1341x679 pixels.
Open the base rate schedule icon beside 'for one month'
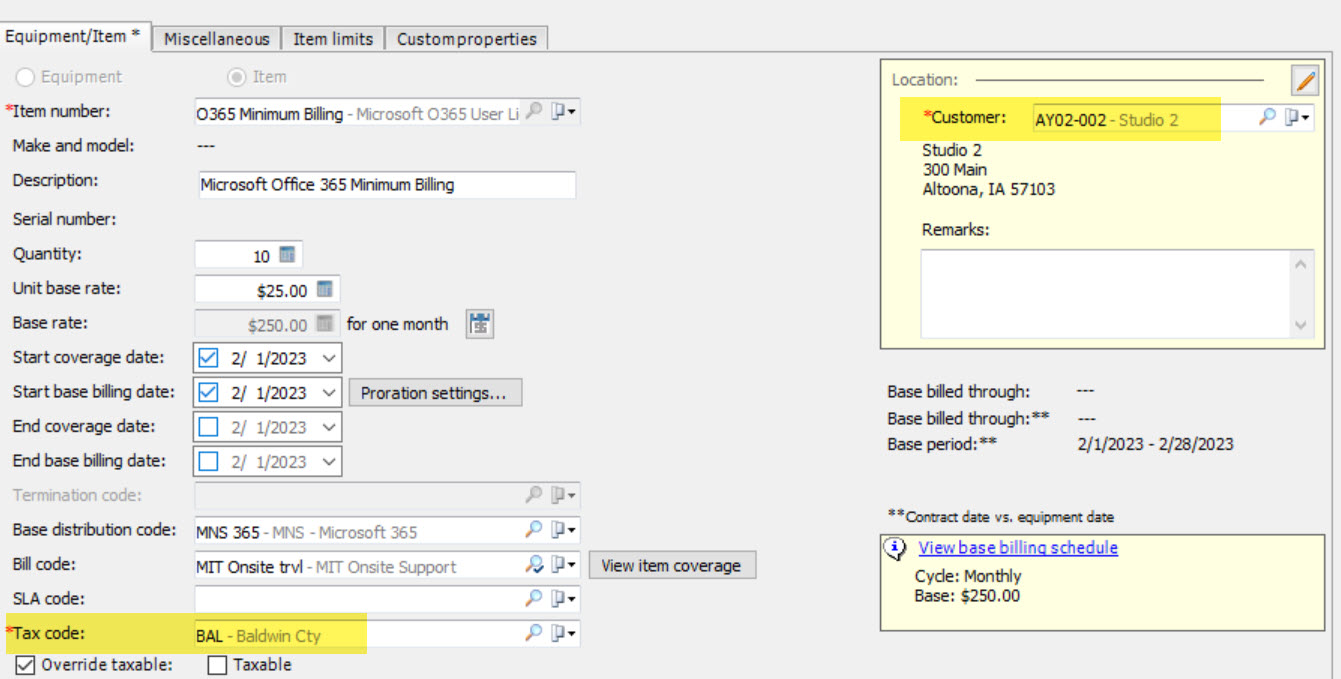(x=480, y=323)
